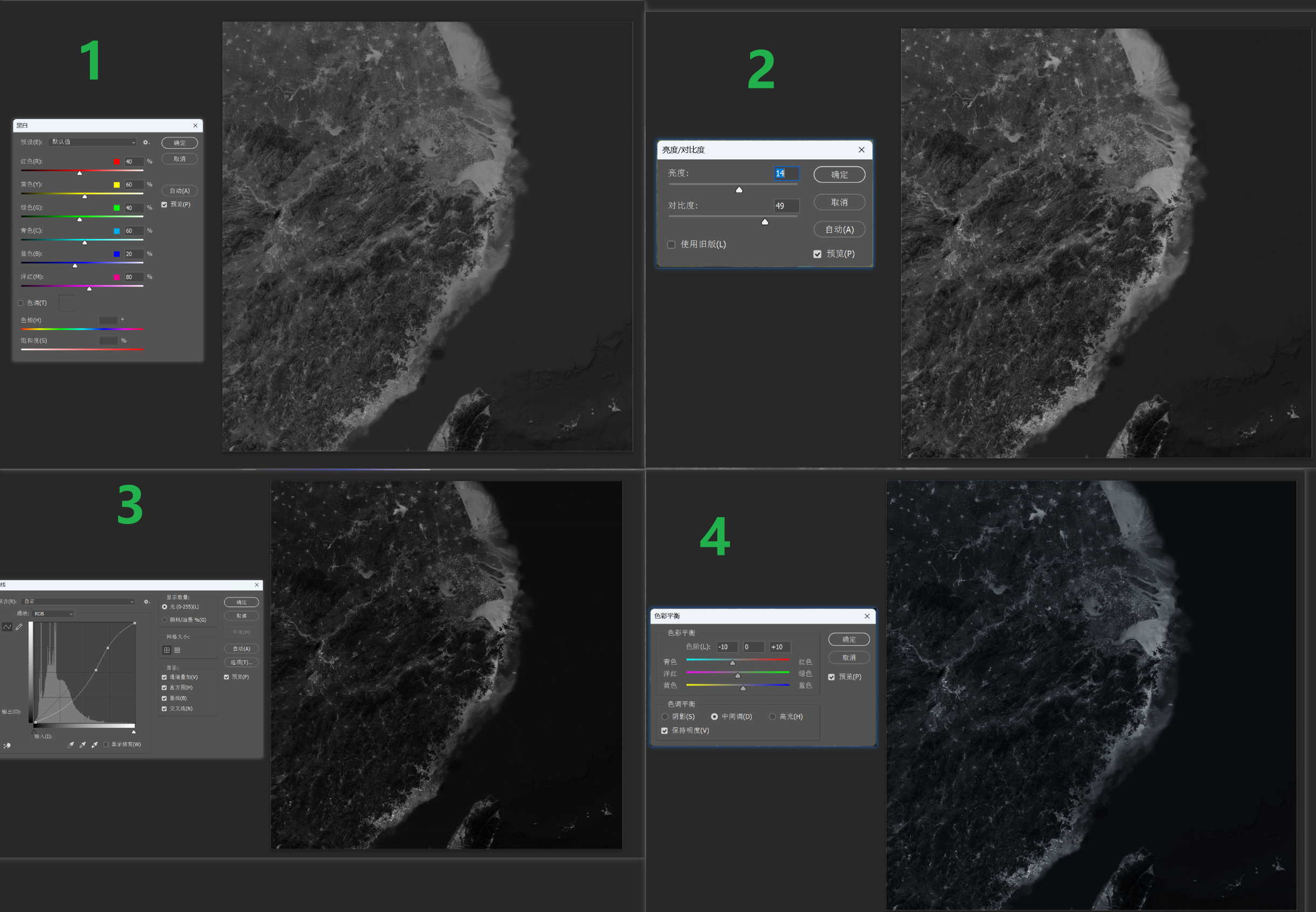Open the 通道 RGB channel dropdown
The height and width of the screenshot is (912, 1316).
(x=53, y=614)
